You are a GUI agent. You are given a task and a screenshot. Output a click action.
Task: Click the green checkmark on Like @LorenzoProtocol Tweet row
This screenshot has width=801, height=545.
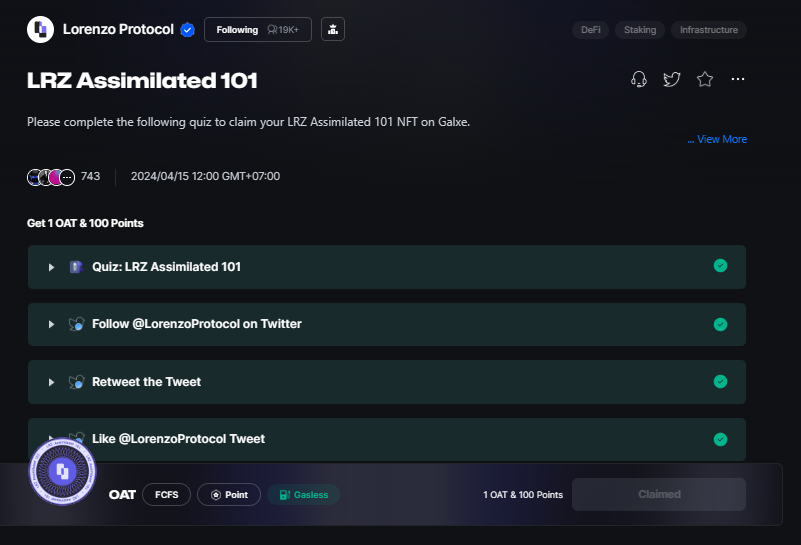(x=720, y=439)
